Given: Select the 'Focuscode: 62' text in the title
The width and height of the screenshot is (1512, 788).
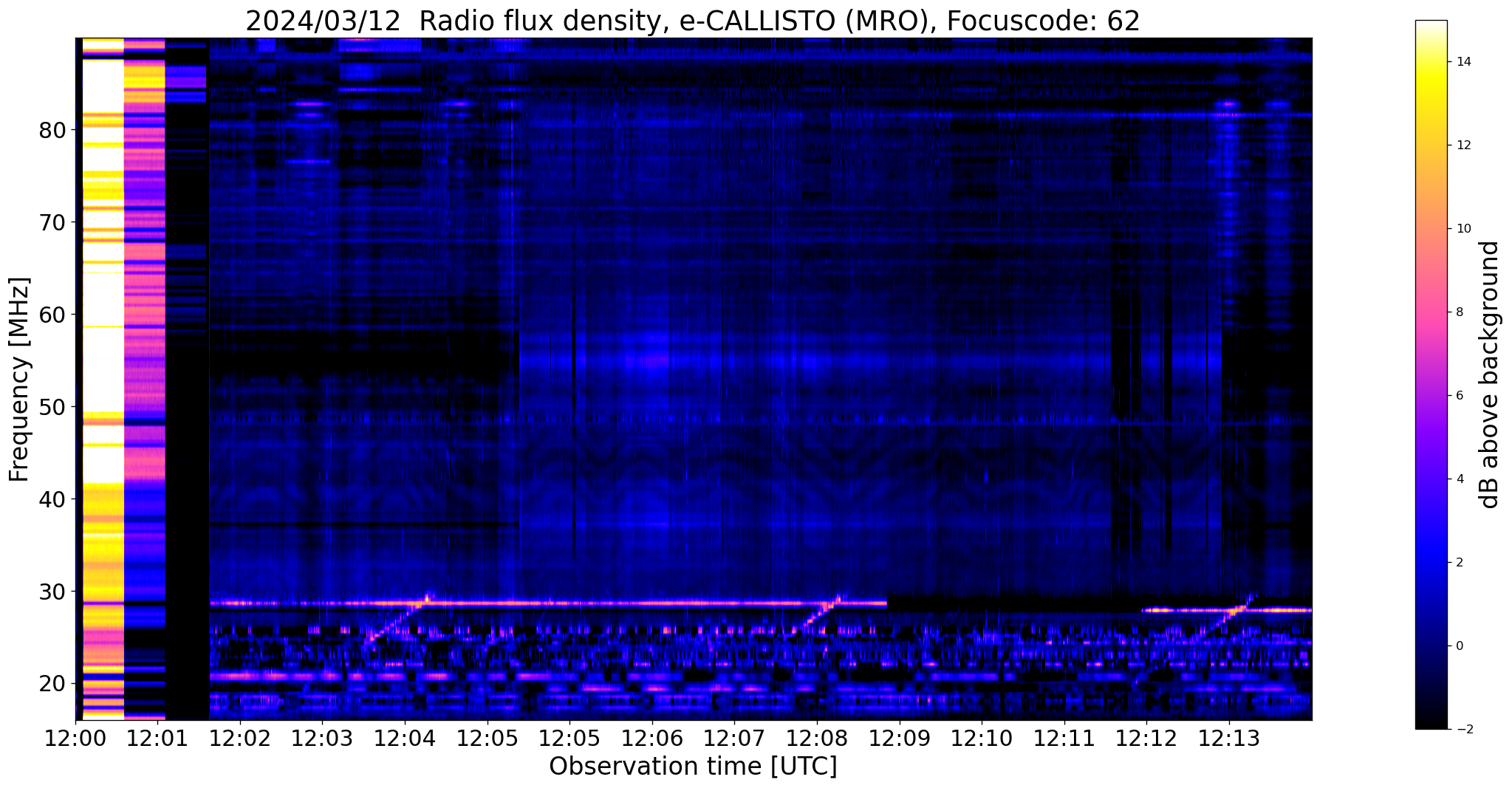Looking at the screenshot, I should [1043, 21].
